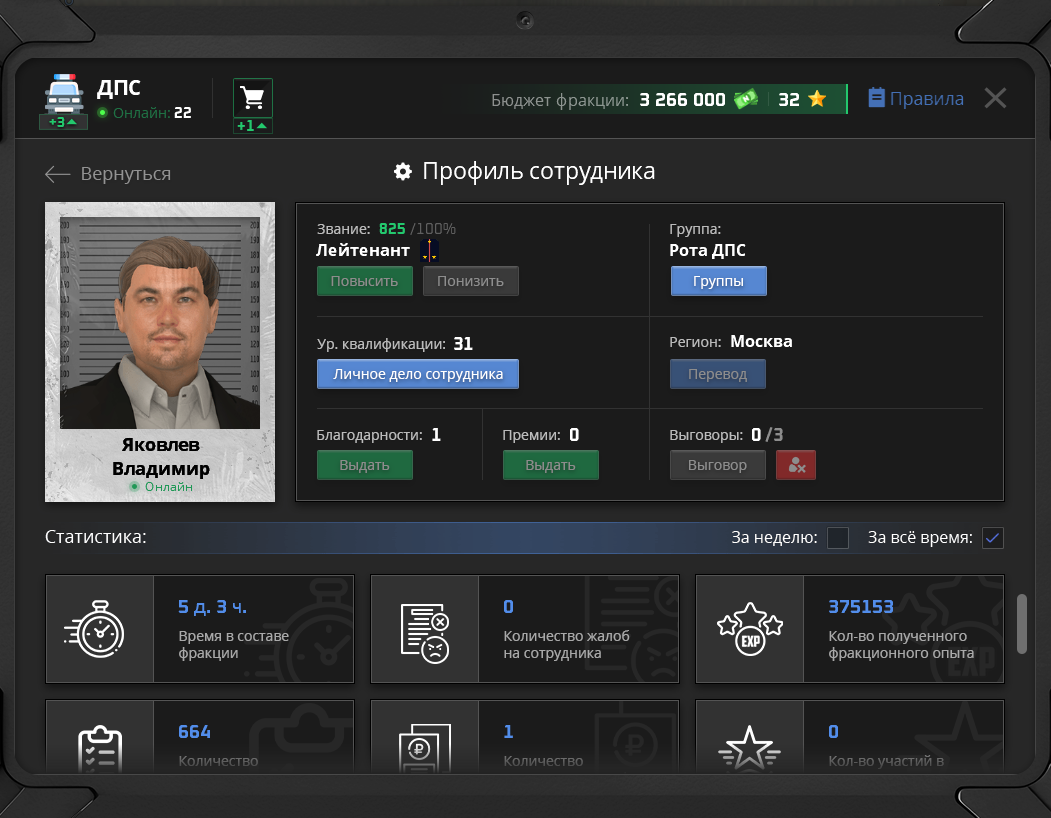The height and width of the screenshot is (818, 1051).
Task: Click the 825 rank progress value
Action: click(392, 229)
